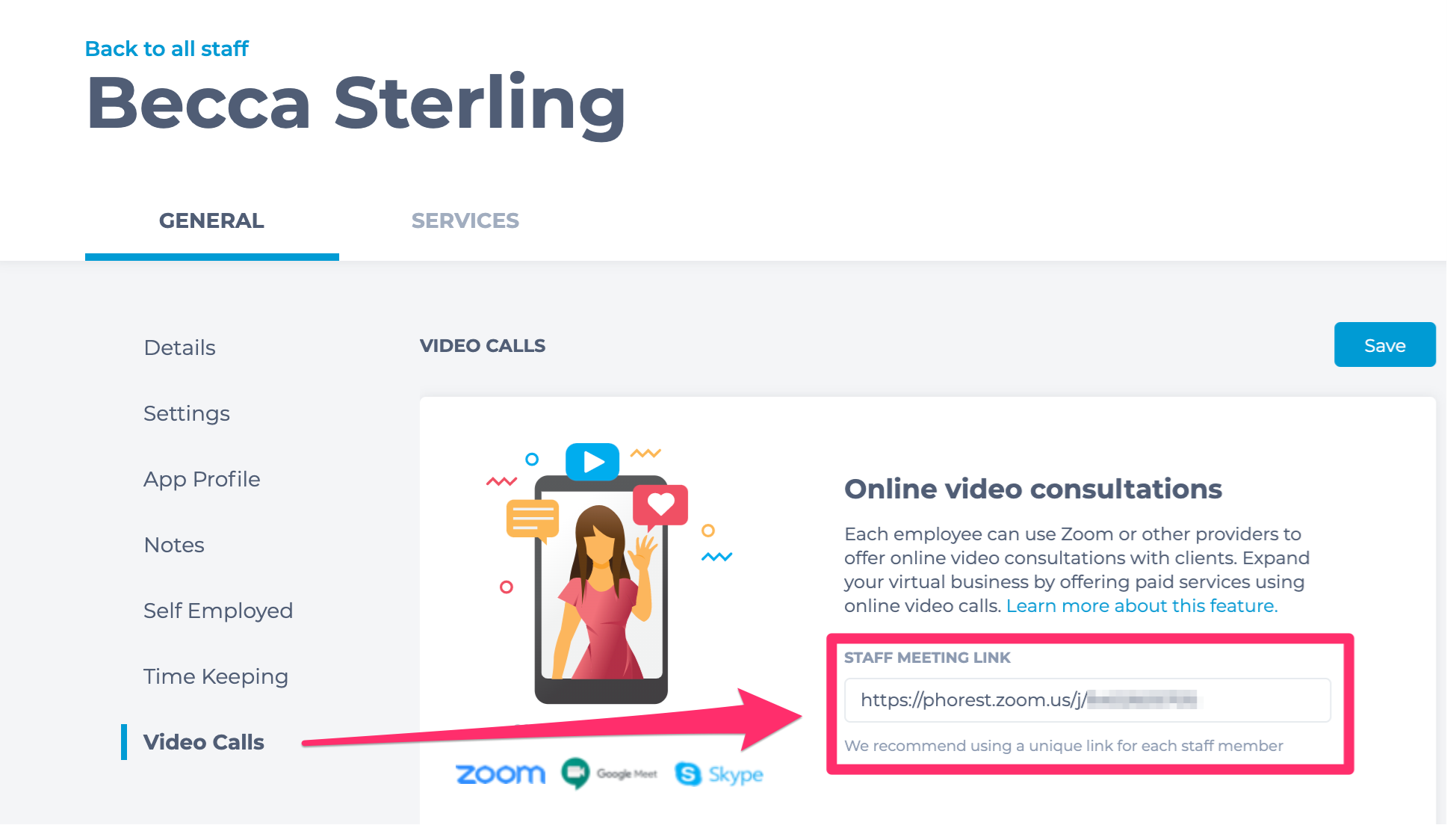
Task: Click the orange chat message bubble
Action: 533,519
